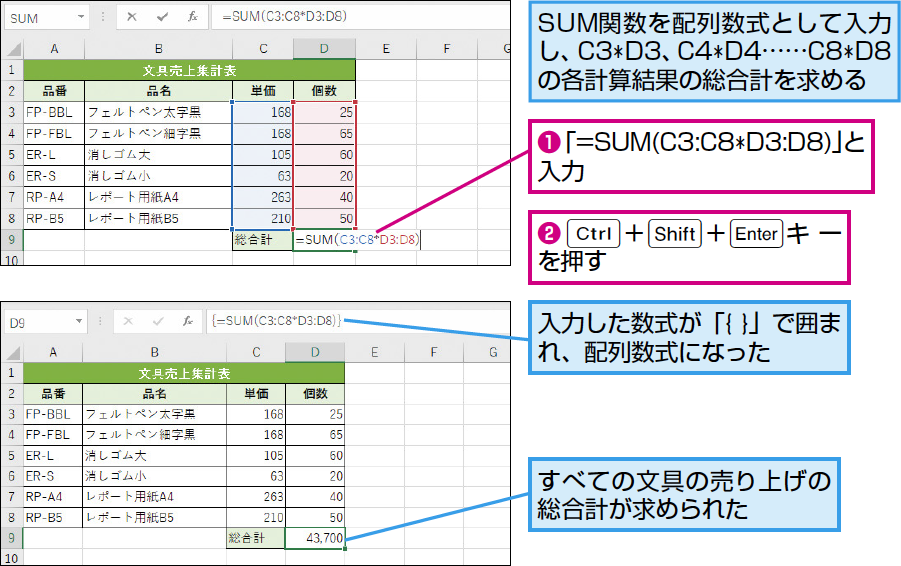Click the Select All corner in the upper worksheet
This screenshot has height=566, width=901.
tap(11, 48)
